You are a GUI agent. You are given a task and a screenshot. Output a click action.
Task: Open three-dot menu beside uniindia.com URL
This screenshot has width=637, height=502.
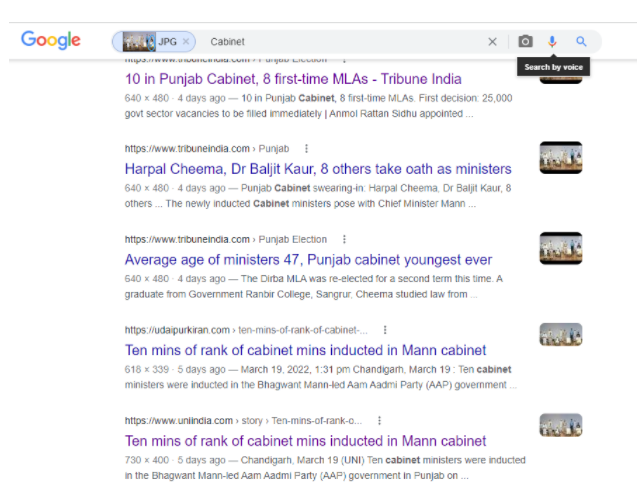(x=379, y=421)
